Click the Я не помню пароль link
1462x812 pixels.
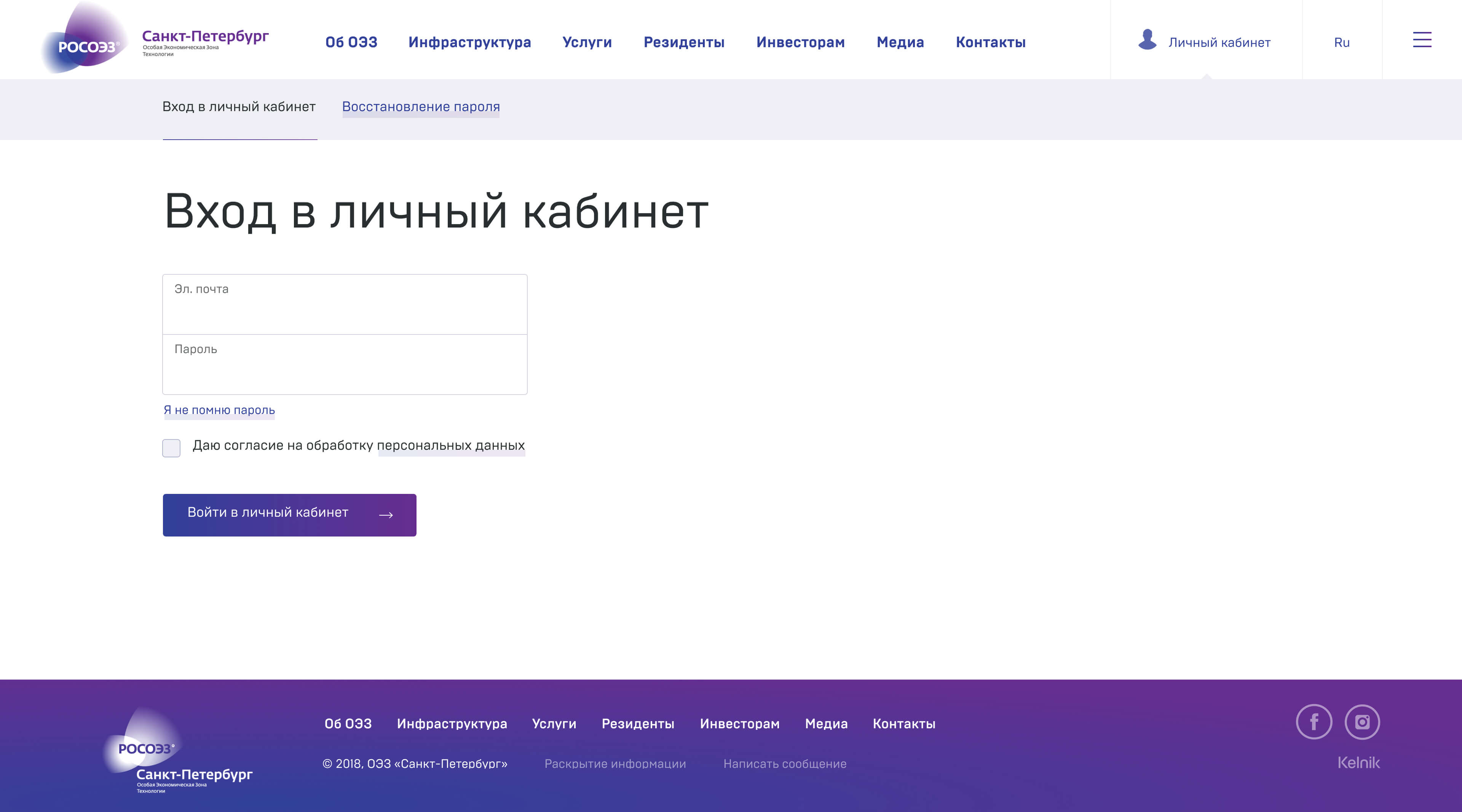tap(219, 410)
